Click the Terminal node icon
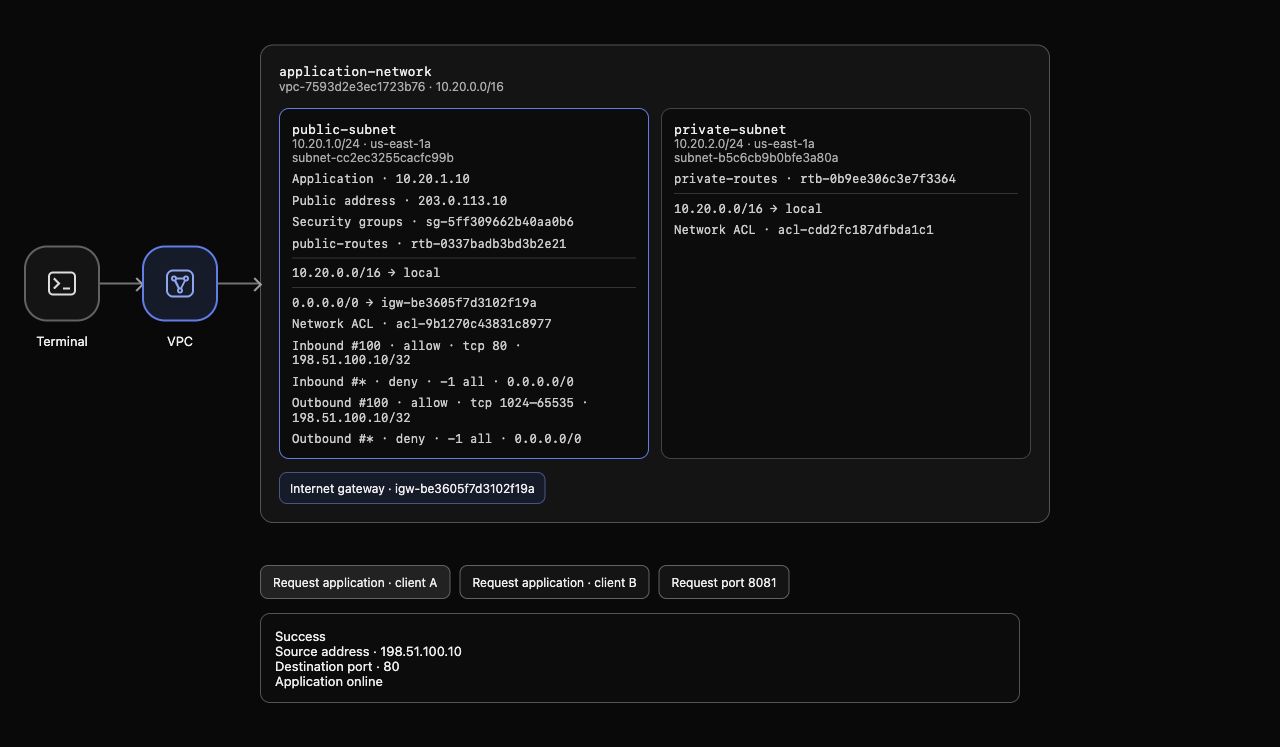Viewport: 1280px width, 747px height. click(62, 283)
